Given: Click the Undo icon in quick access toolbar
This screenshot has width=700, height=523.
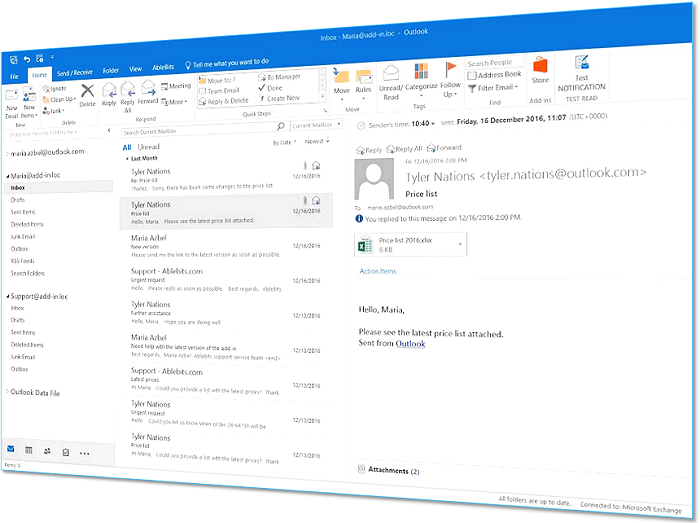Looking at the screenshot, I should pos(27,59).
